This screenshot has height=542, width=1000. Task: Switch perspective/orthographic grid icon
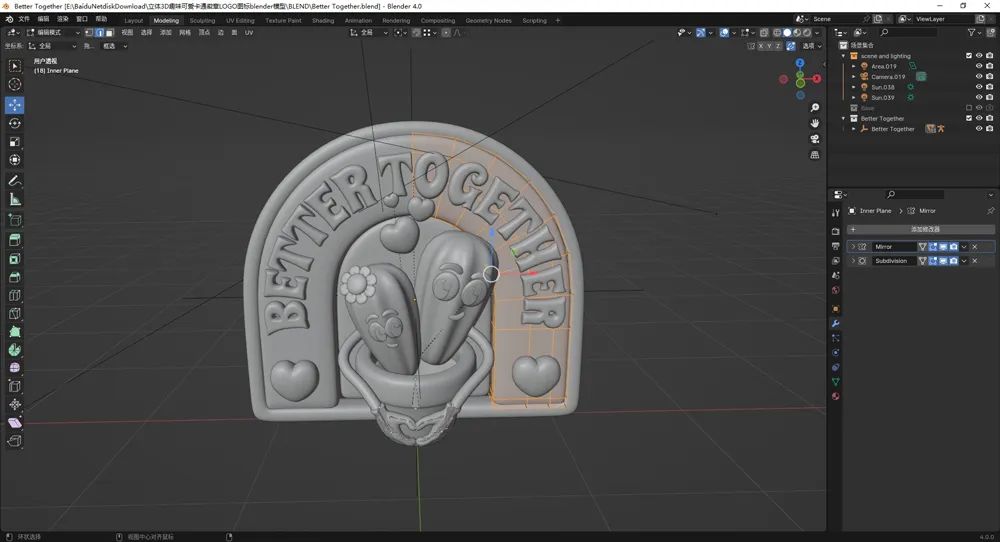[x=814, y=155]
